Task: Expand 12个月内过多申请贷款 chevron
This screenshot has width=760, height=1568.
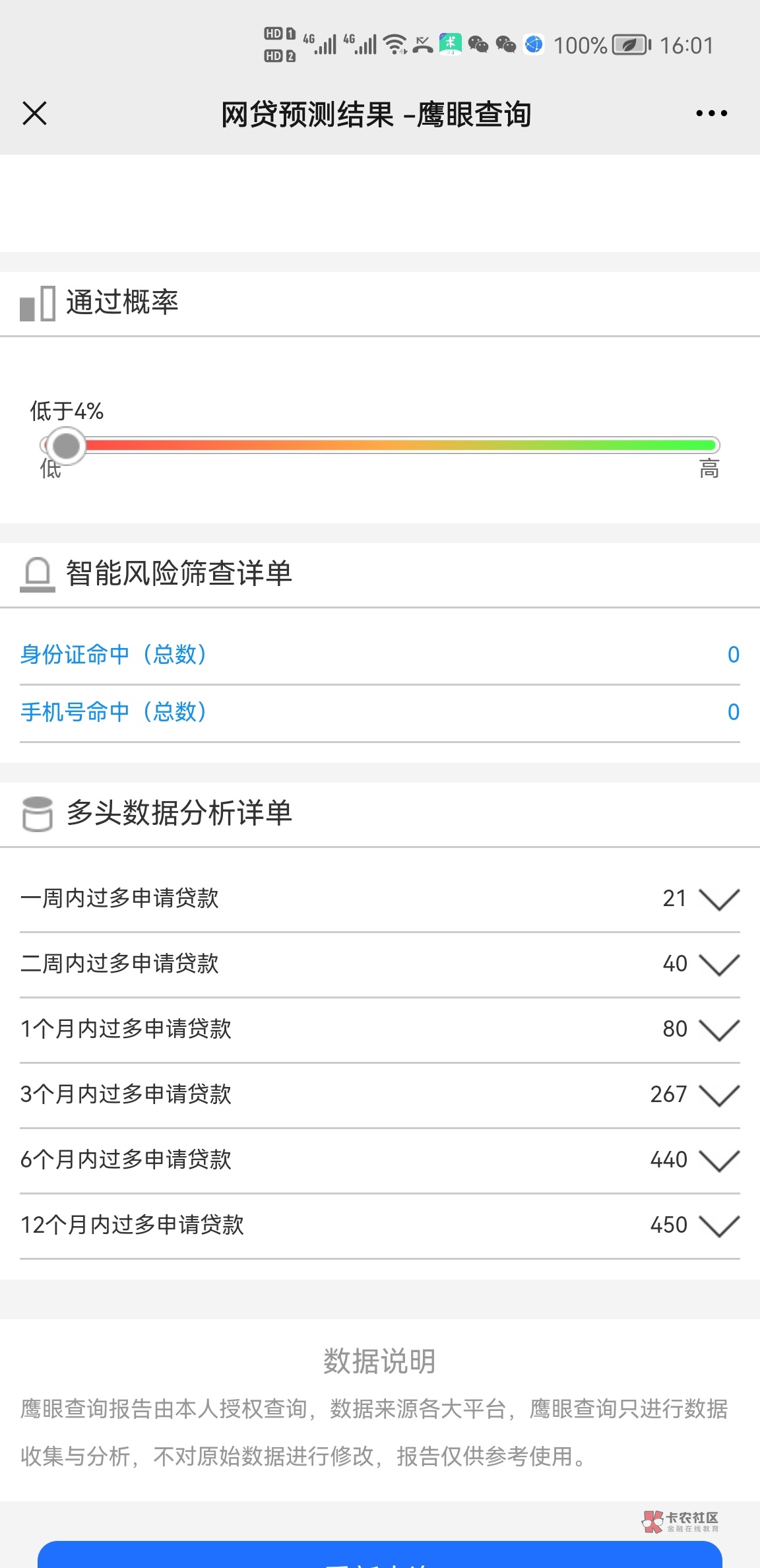Action: point(718,1225)
